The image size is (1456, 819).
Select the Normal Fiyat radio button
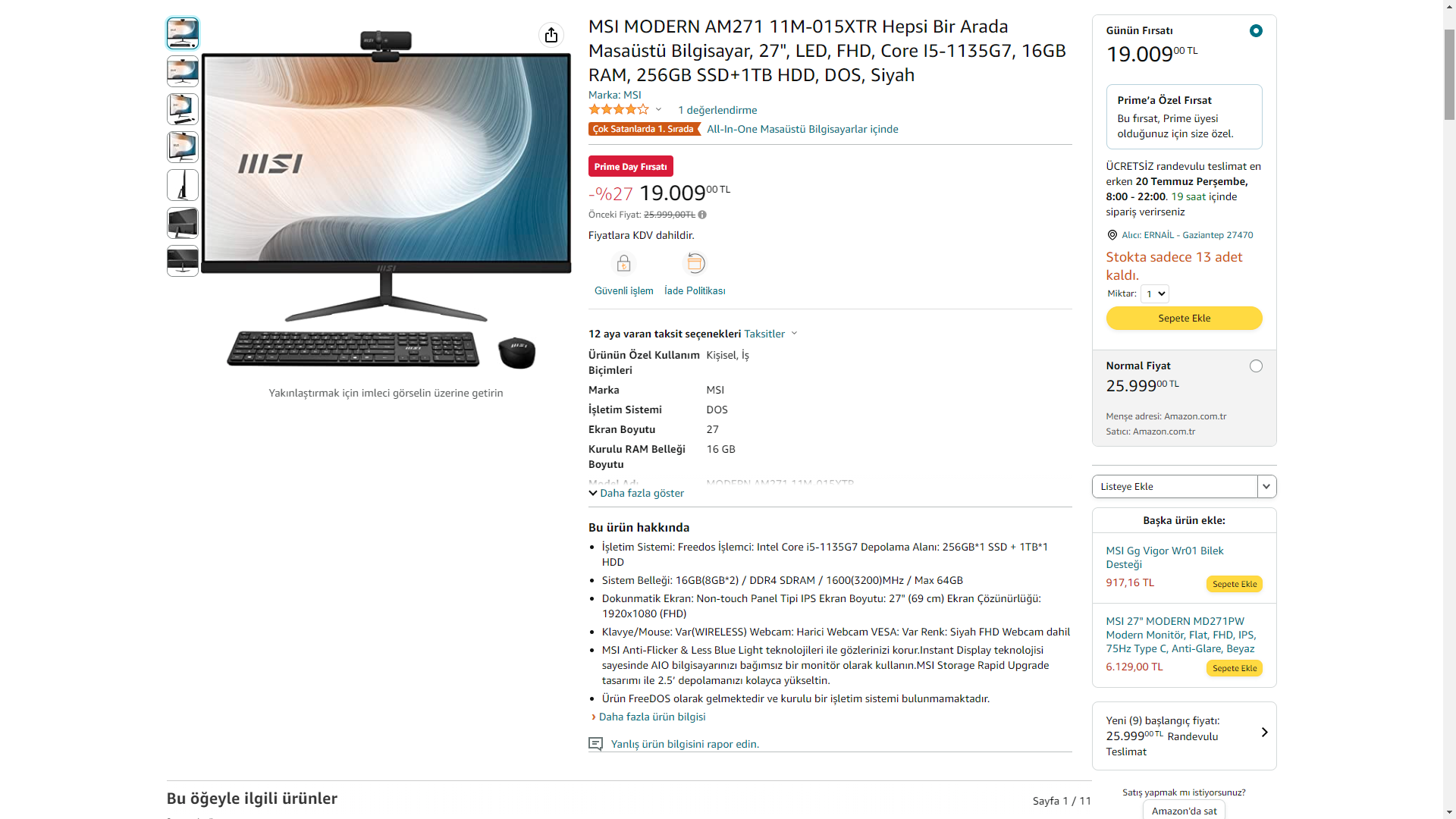[1256, 366]
